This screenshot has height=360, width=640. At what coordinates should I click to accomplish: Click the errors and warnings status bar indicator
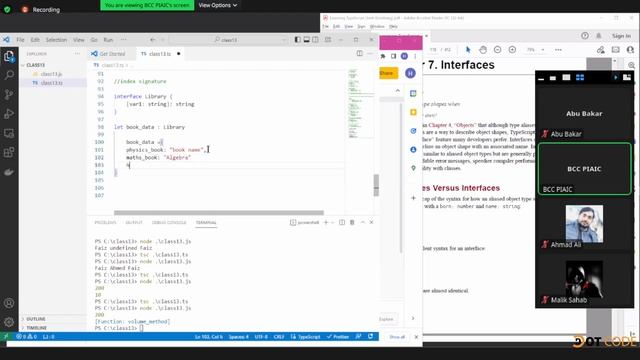27,337
